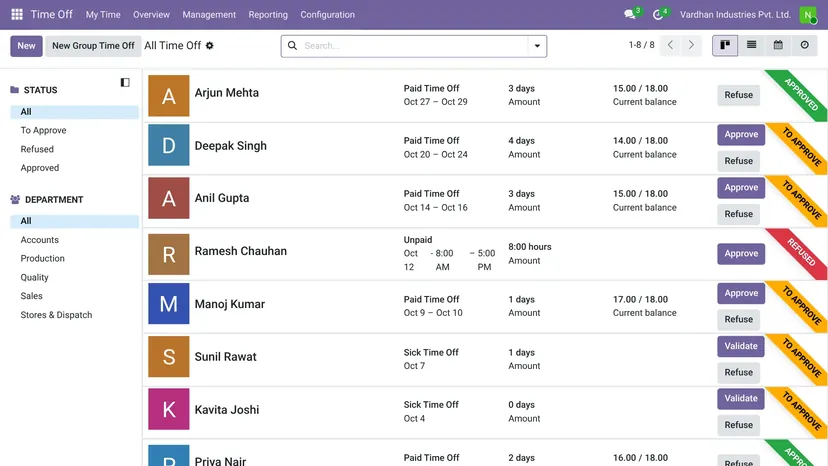Screen dimensions: 828x466
Task: Refuse Anil Gupta's time off
Action: 738,214
